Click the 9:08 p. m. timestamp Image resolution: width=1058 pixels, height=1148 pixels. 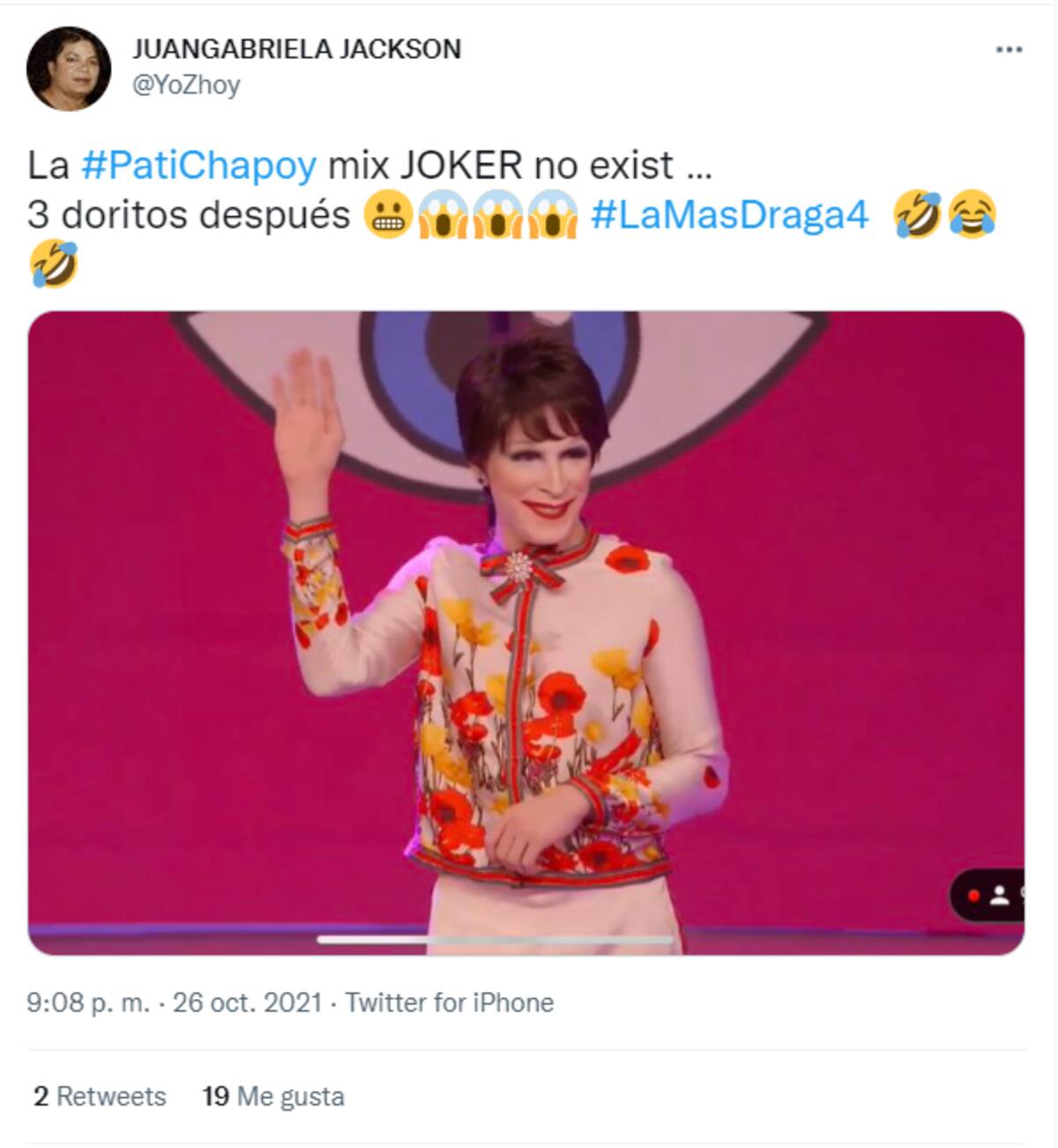pyautogui.click(x=88, y=1003)
